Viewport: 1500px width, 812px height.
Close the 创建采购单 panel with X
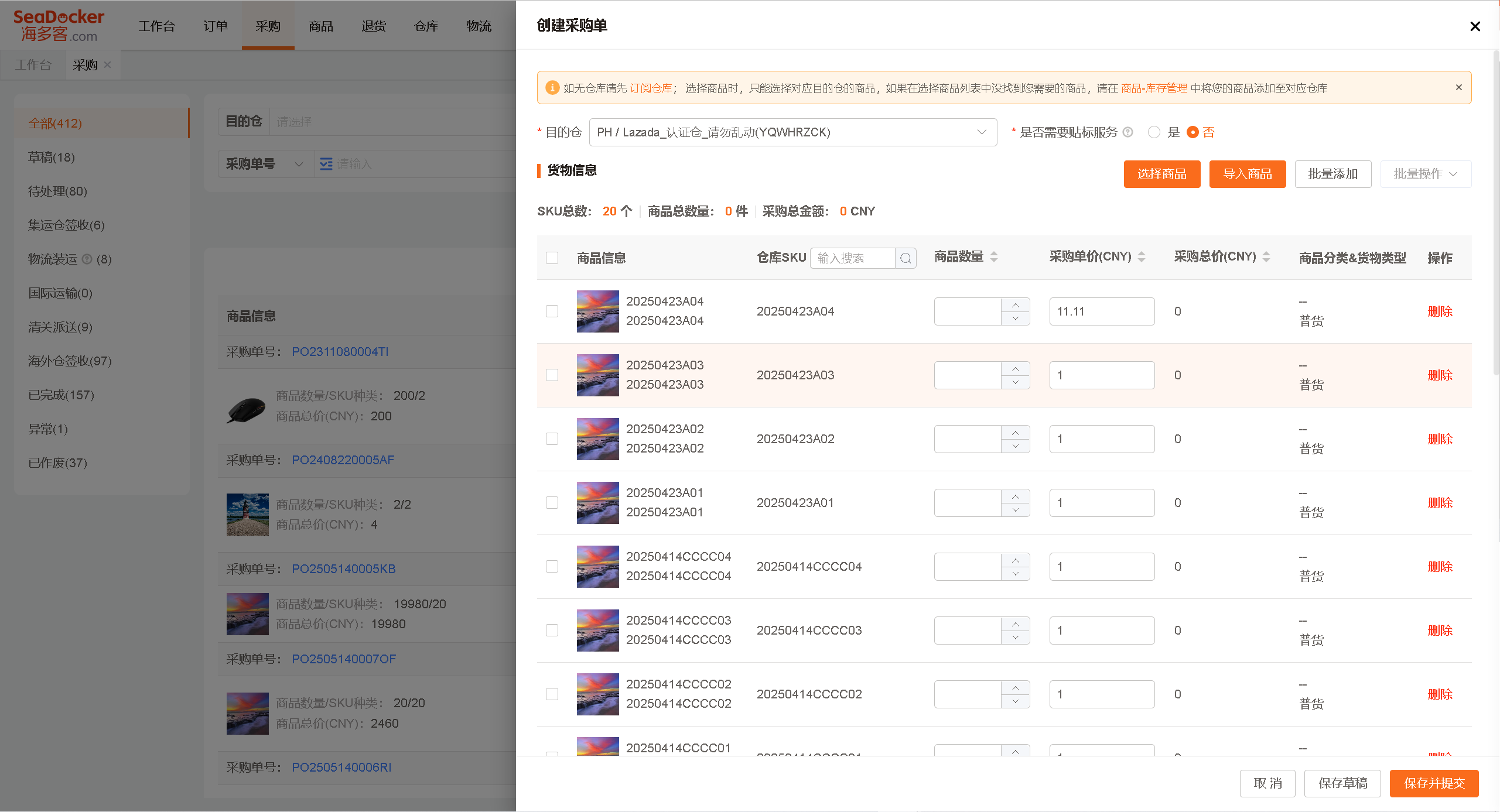coord(1475,26)
